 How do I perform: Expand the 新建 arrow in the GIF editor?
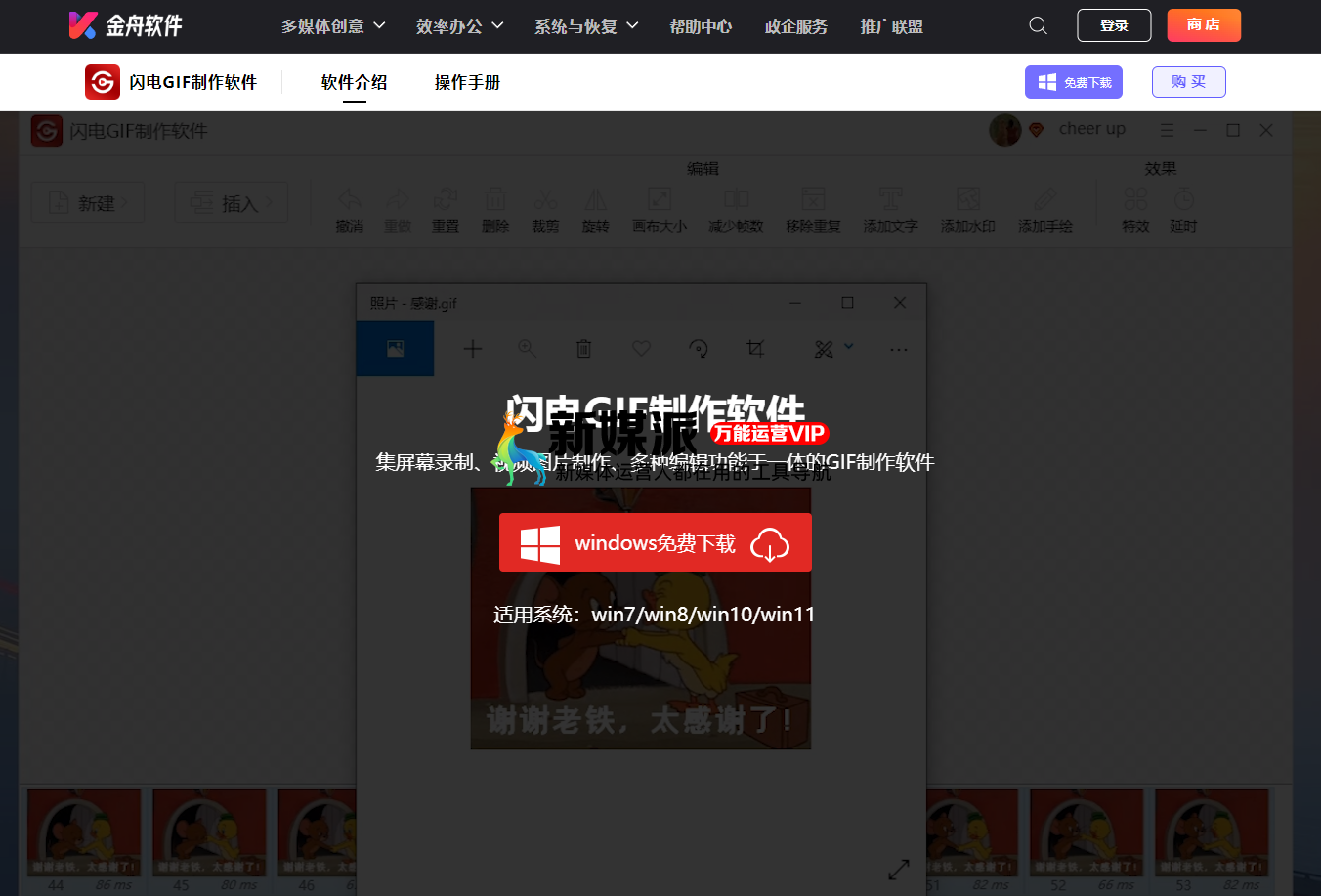(x=125, y=203)
